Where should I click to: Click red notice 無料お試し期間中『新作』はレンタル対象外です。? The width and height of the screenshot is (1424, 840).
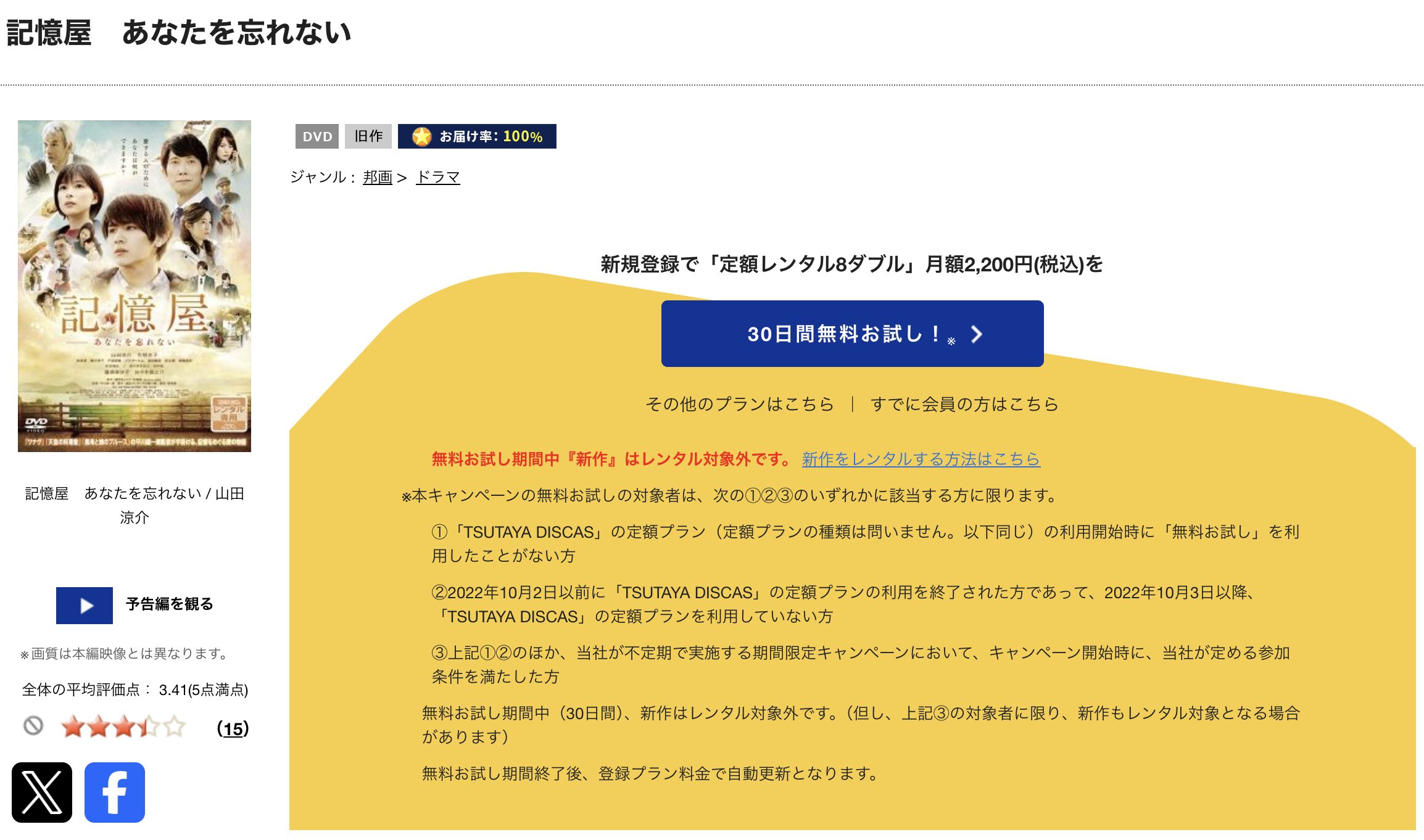click(x=612, y=459)
